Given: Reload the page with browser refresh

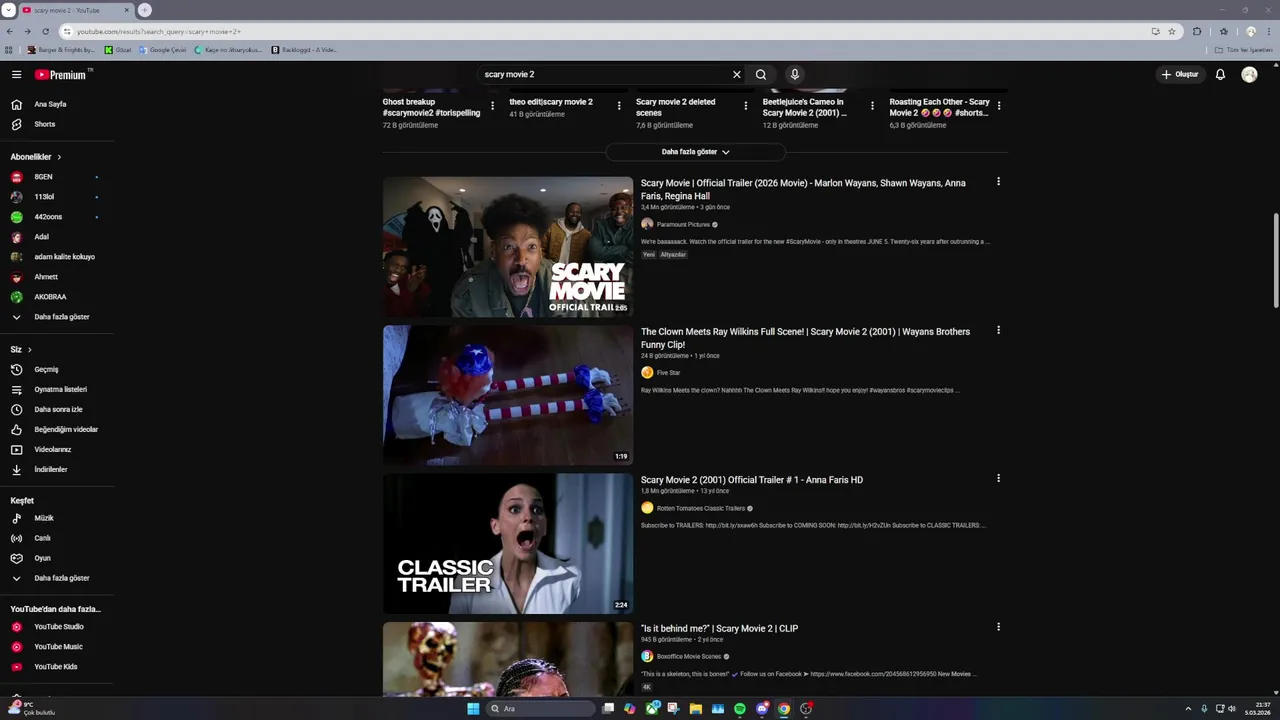Looking at the screenshot, I should (x=45, y=31).
